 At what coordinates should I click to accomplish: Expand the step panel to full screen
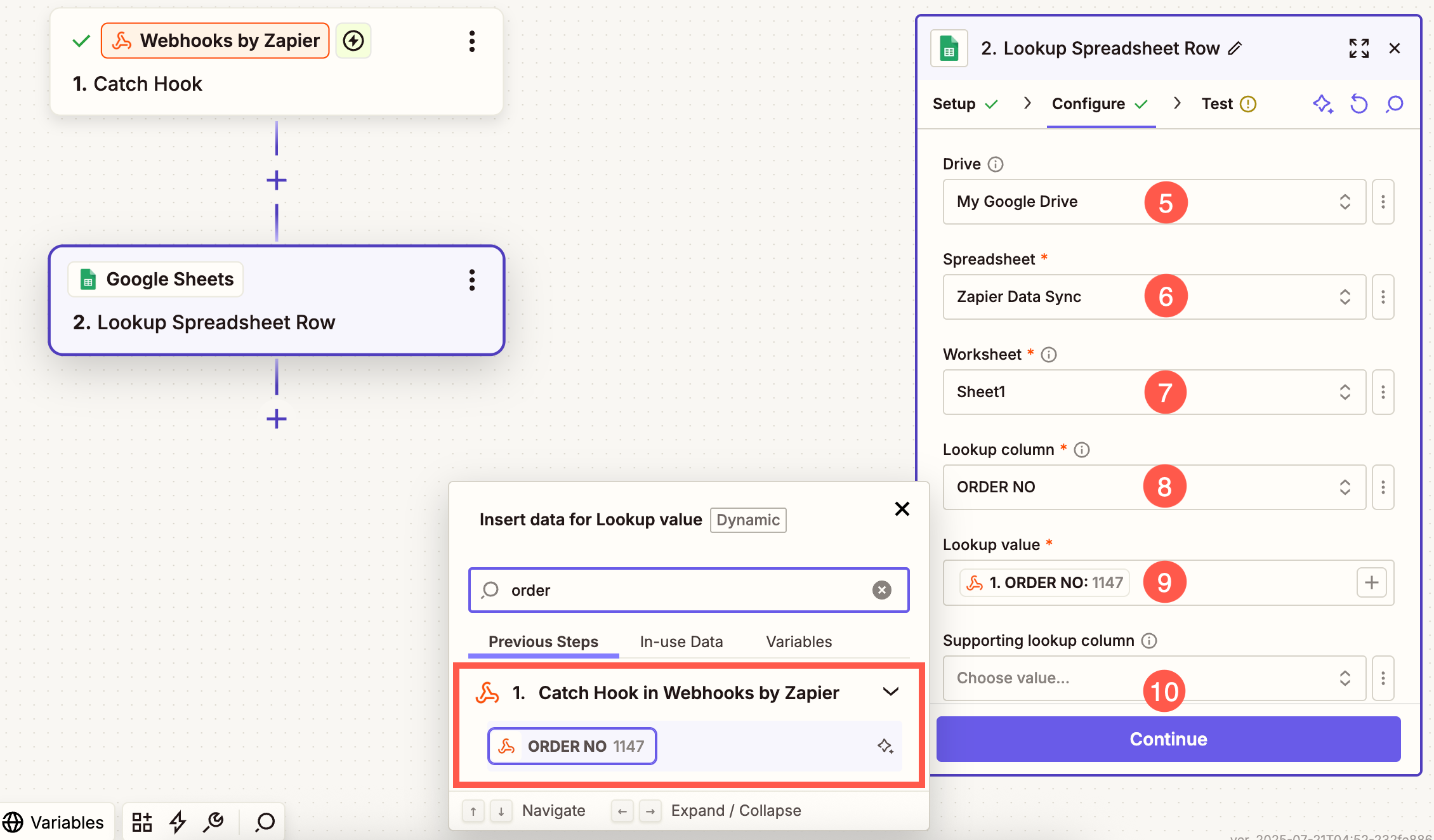pyautogui.click(x=1358, y=48)
